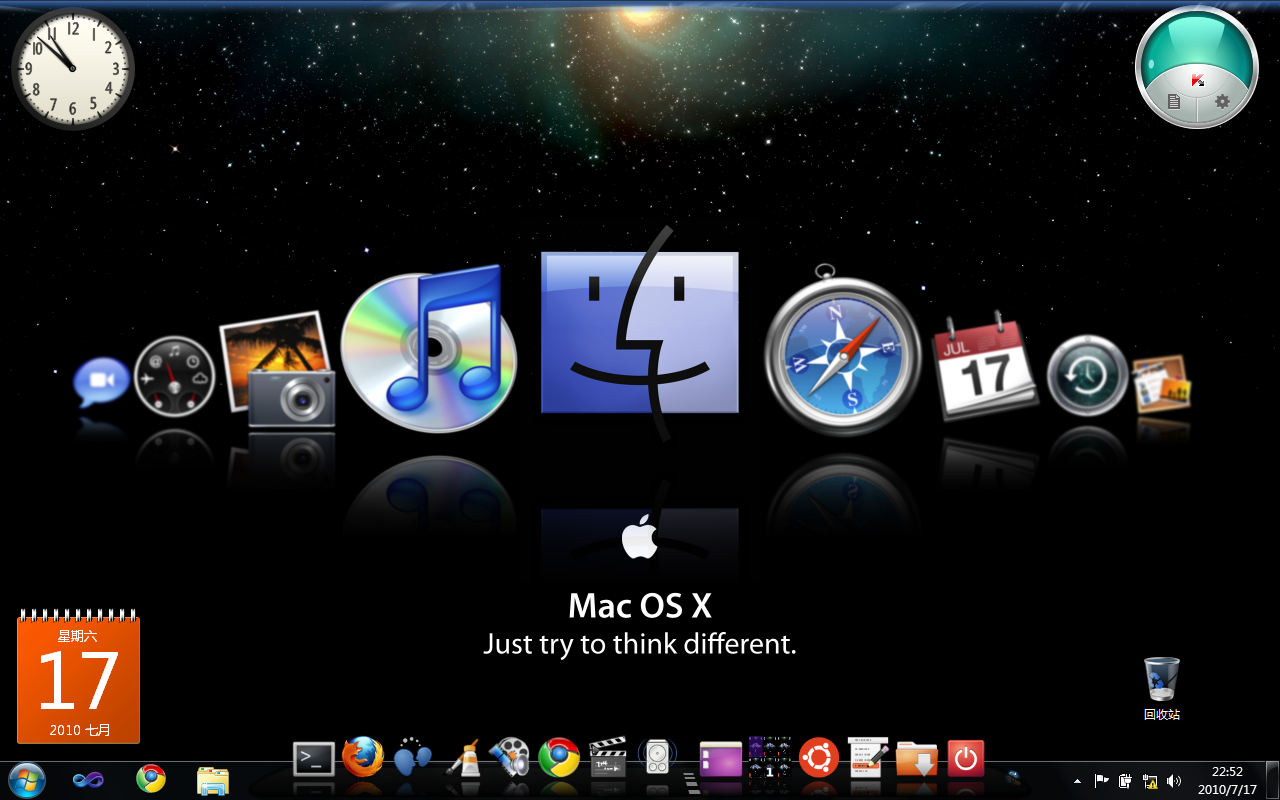The image size is (1280, 800).
Task: Click the taskbar clock showing 22:52
Action: tap(1226, 781)
